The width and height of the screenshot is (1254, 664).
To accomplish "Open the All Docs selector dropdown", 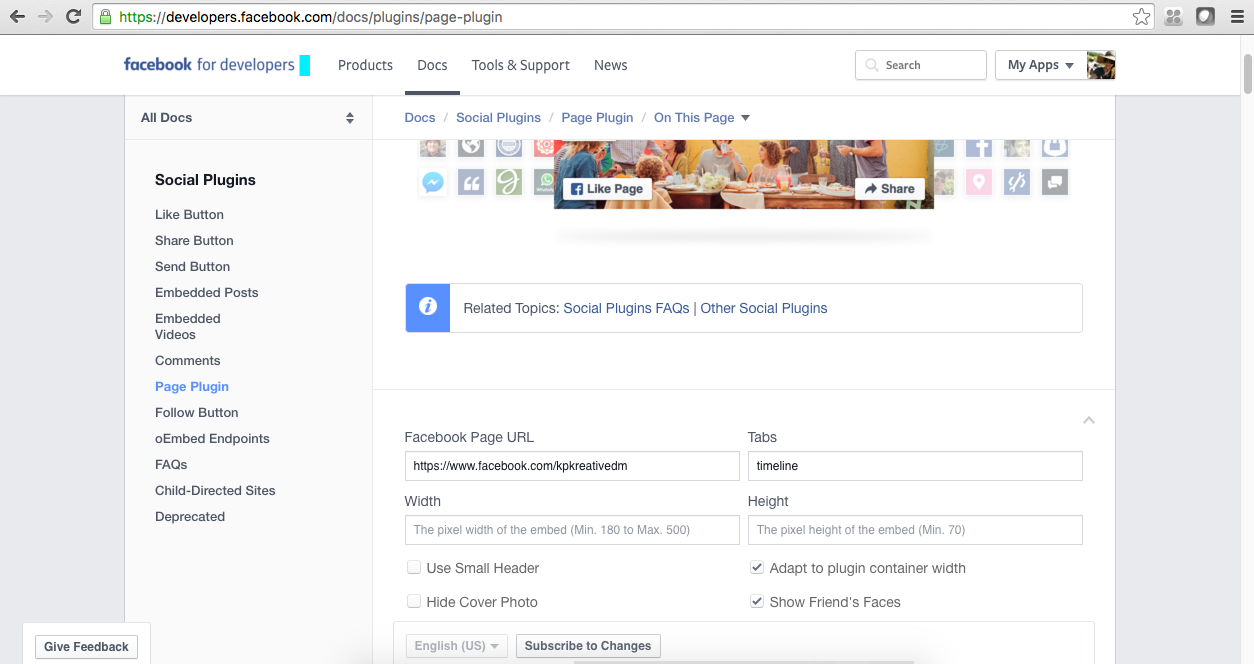I will (248, 117).
